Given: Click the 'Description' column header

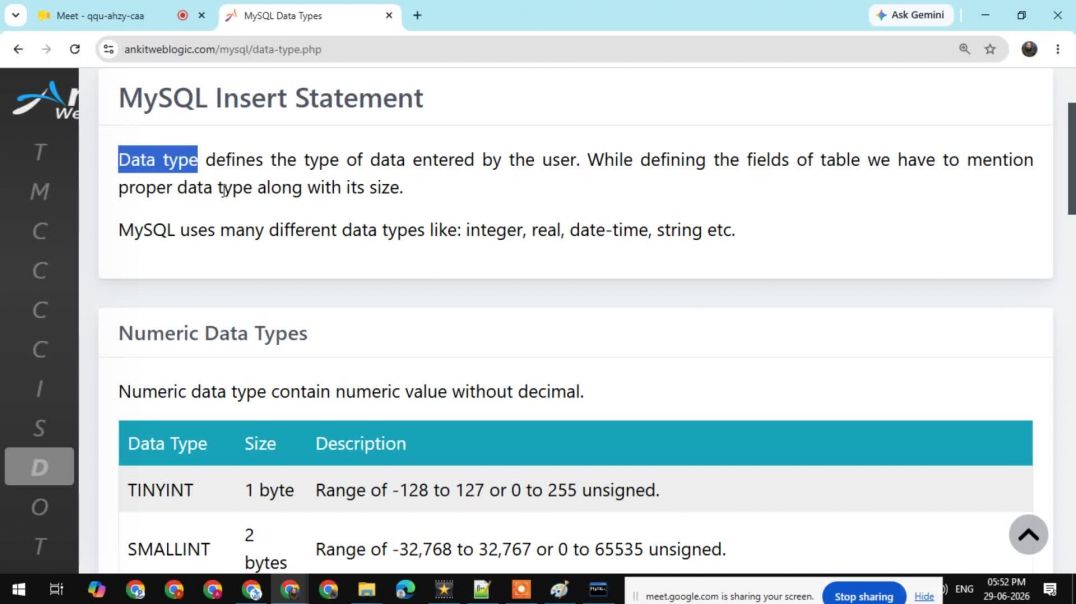Looking at the screenshot, I should (x=360, y=443).
